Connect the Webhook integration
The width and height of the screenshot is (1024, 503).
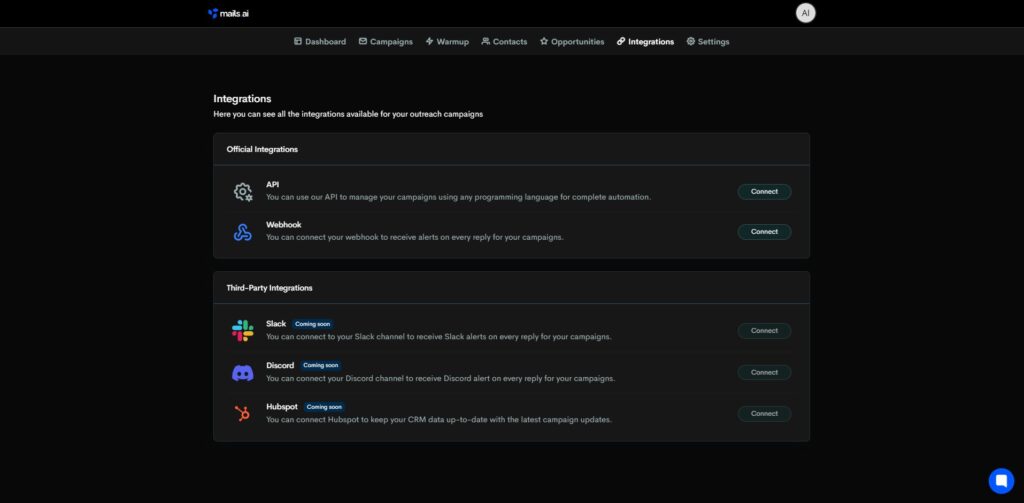pos(764,232)
